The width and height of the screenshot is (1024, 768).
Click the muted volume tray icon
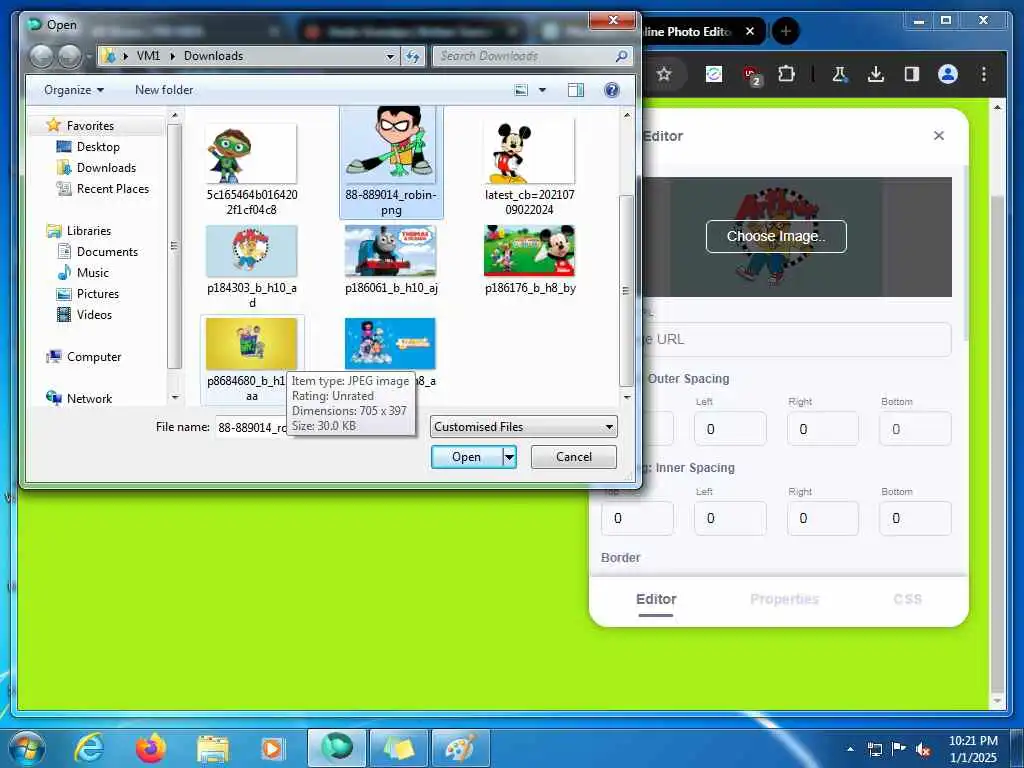pos(923,749)
